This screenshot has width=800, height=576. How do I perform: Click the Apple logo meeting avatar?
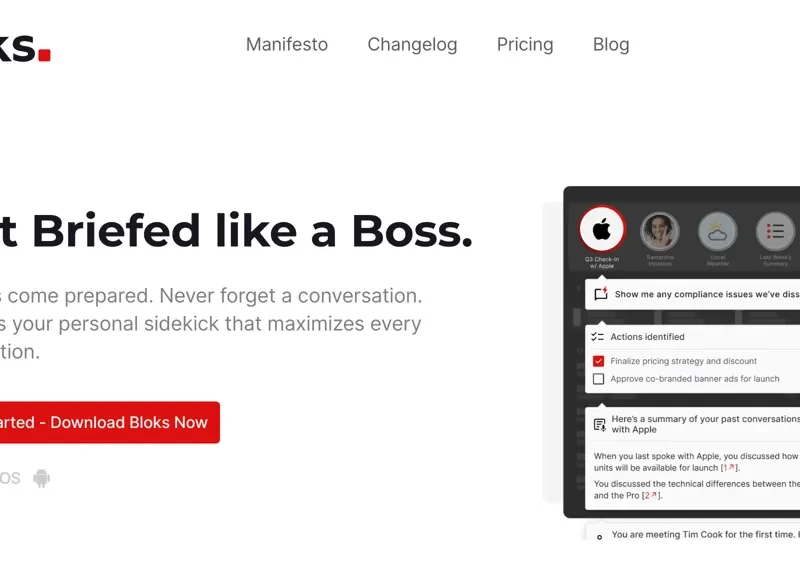pyautogui.click(x=602, y=231)
